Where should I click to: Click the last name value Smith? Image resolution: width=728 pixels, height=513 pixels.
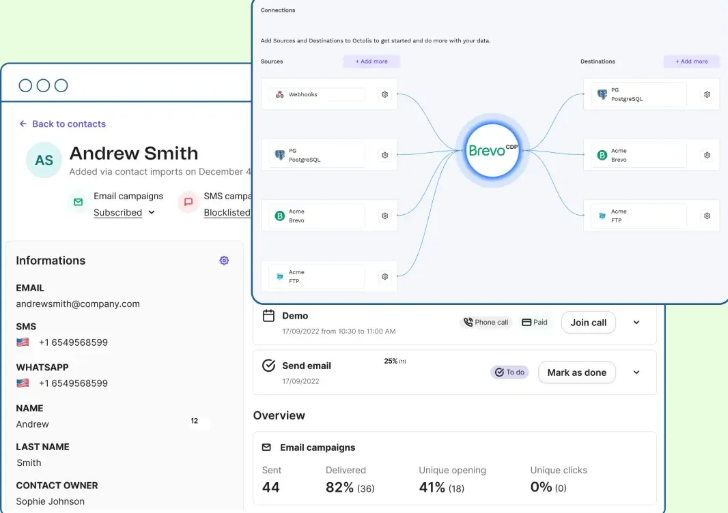pyautogui.click(x=29, y=463)
